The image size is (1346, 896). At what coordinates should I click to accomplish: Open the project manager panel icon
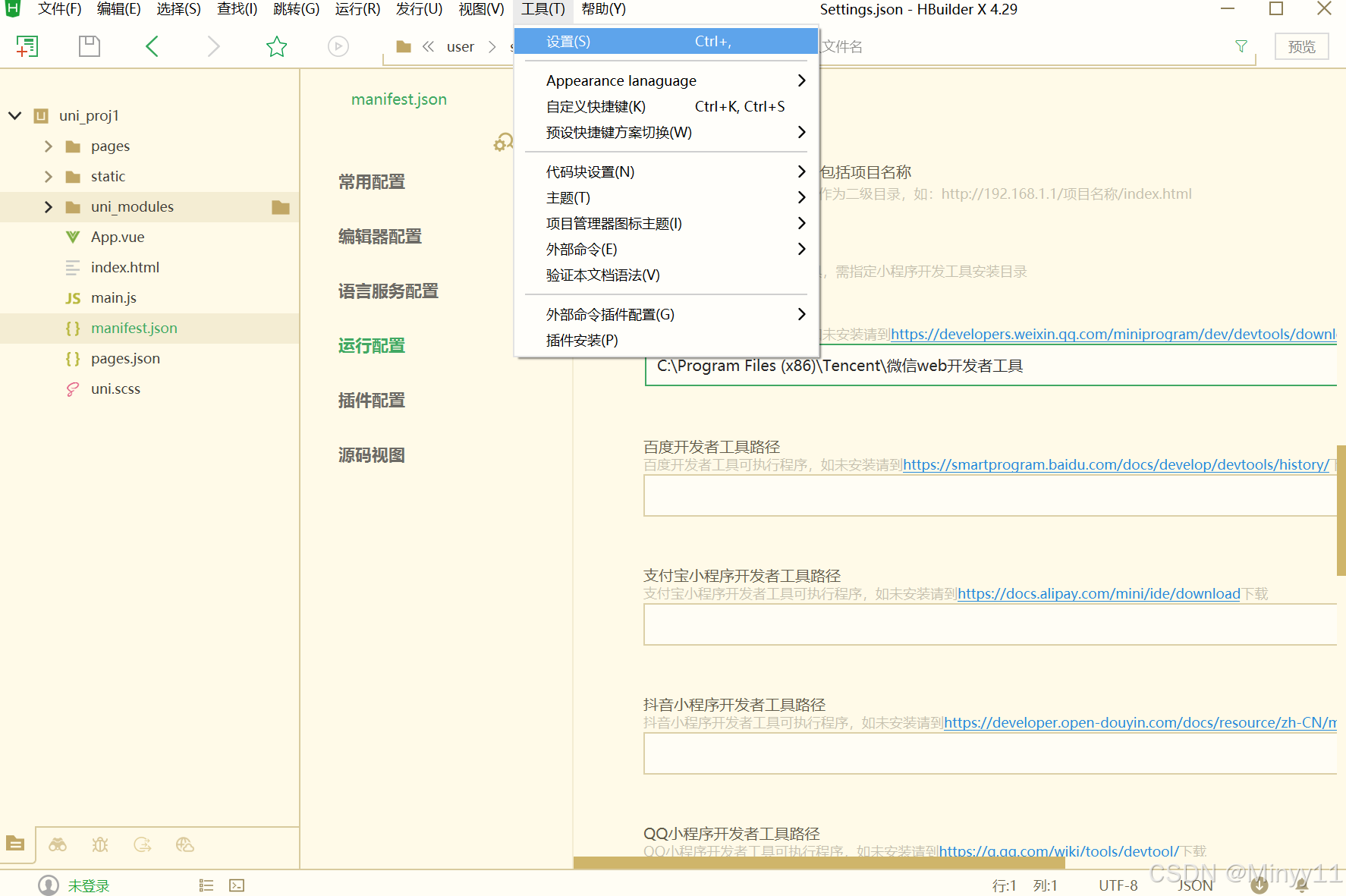point(15,844)
